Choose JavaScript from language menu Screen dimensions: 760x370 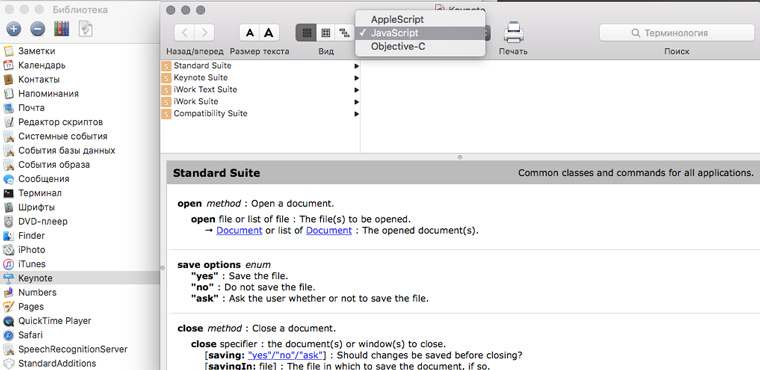coord(420,33)
